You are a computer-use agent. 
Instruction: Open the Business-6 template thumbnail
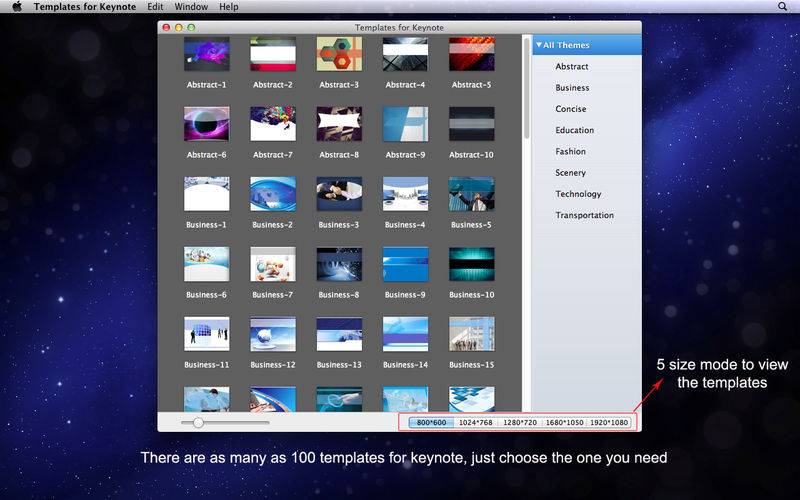coord(207,264)
